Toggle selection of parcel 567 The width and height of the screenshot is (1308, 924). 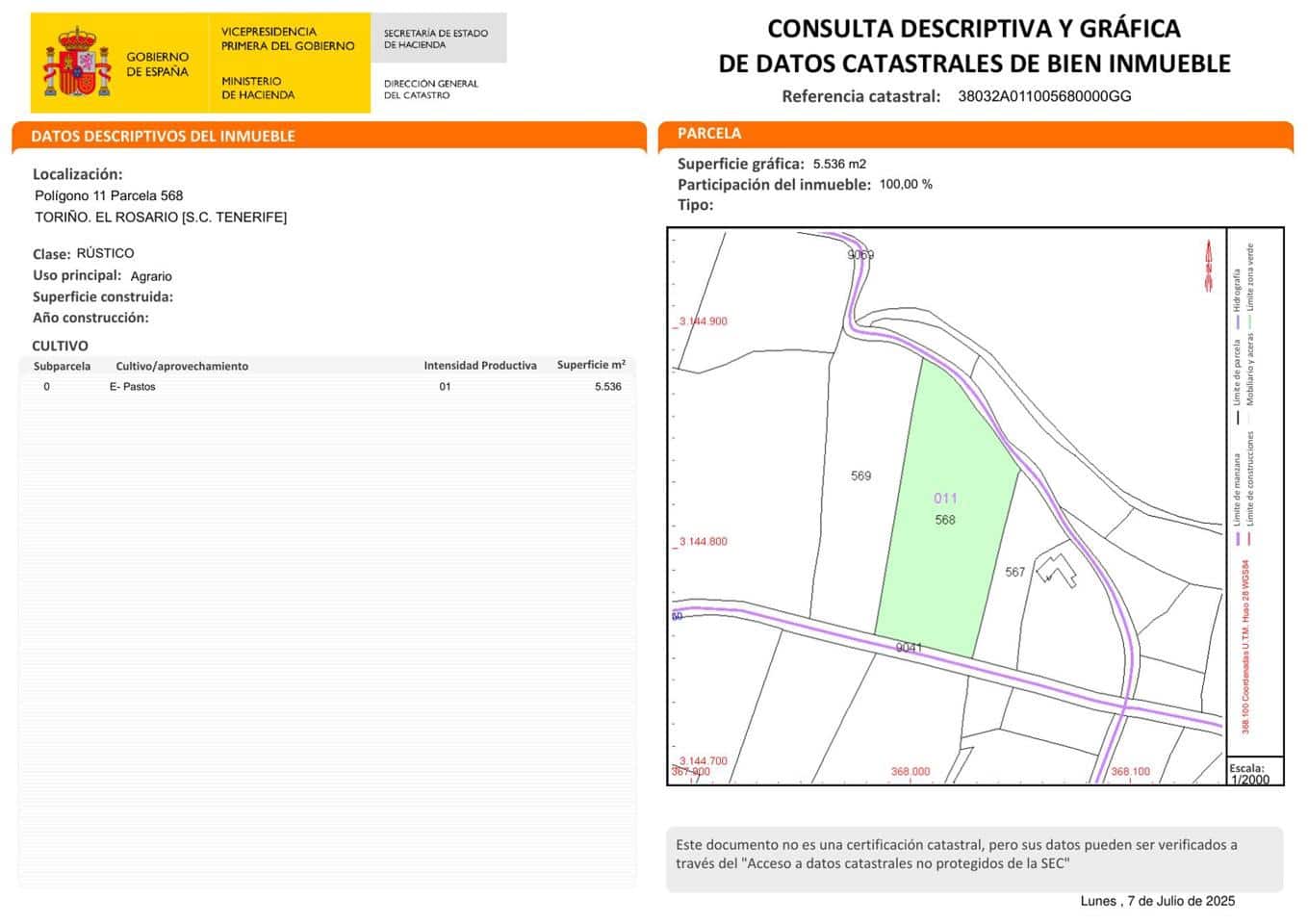(x=1015, y=573)
